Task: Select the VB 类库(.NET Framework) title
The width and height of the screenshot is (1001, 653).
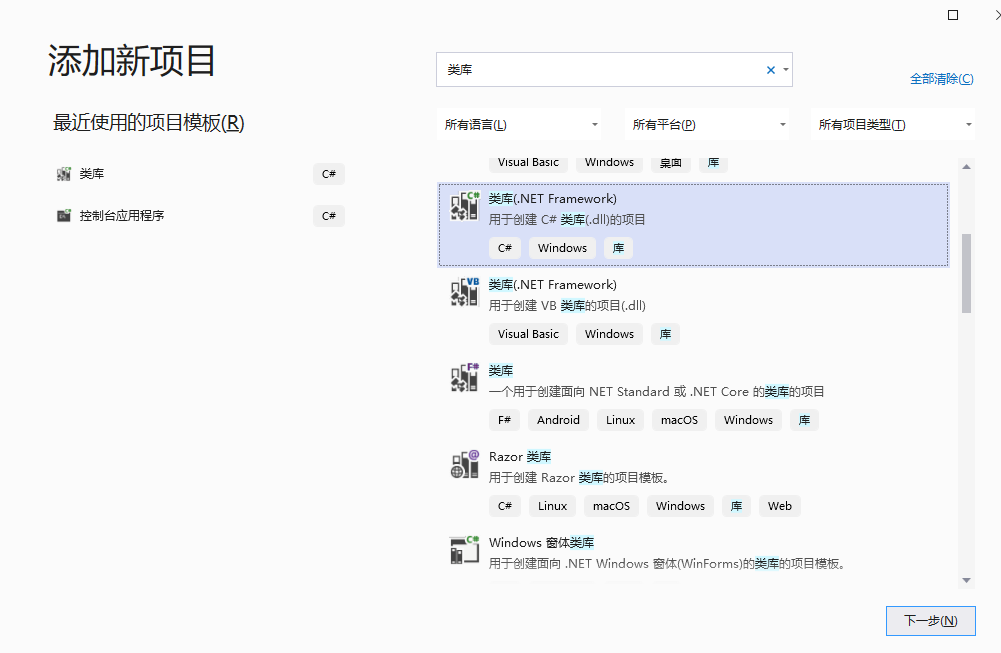Action: point(553,285)
